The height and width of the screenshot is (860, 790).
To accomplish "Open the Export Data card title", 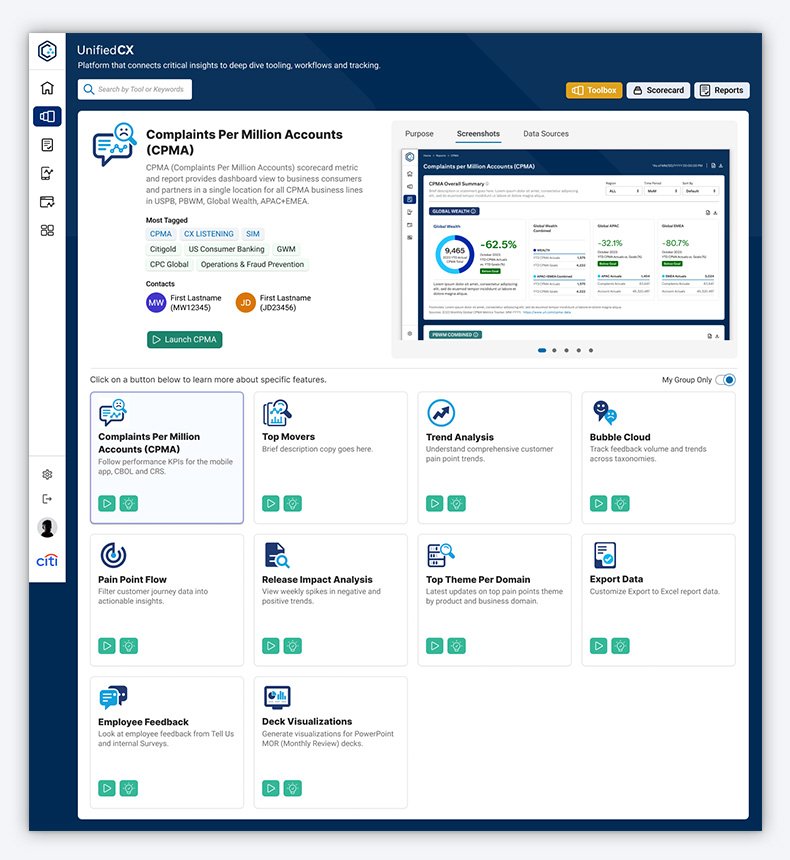I will 616,579.
